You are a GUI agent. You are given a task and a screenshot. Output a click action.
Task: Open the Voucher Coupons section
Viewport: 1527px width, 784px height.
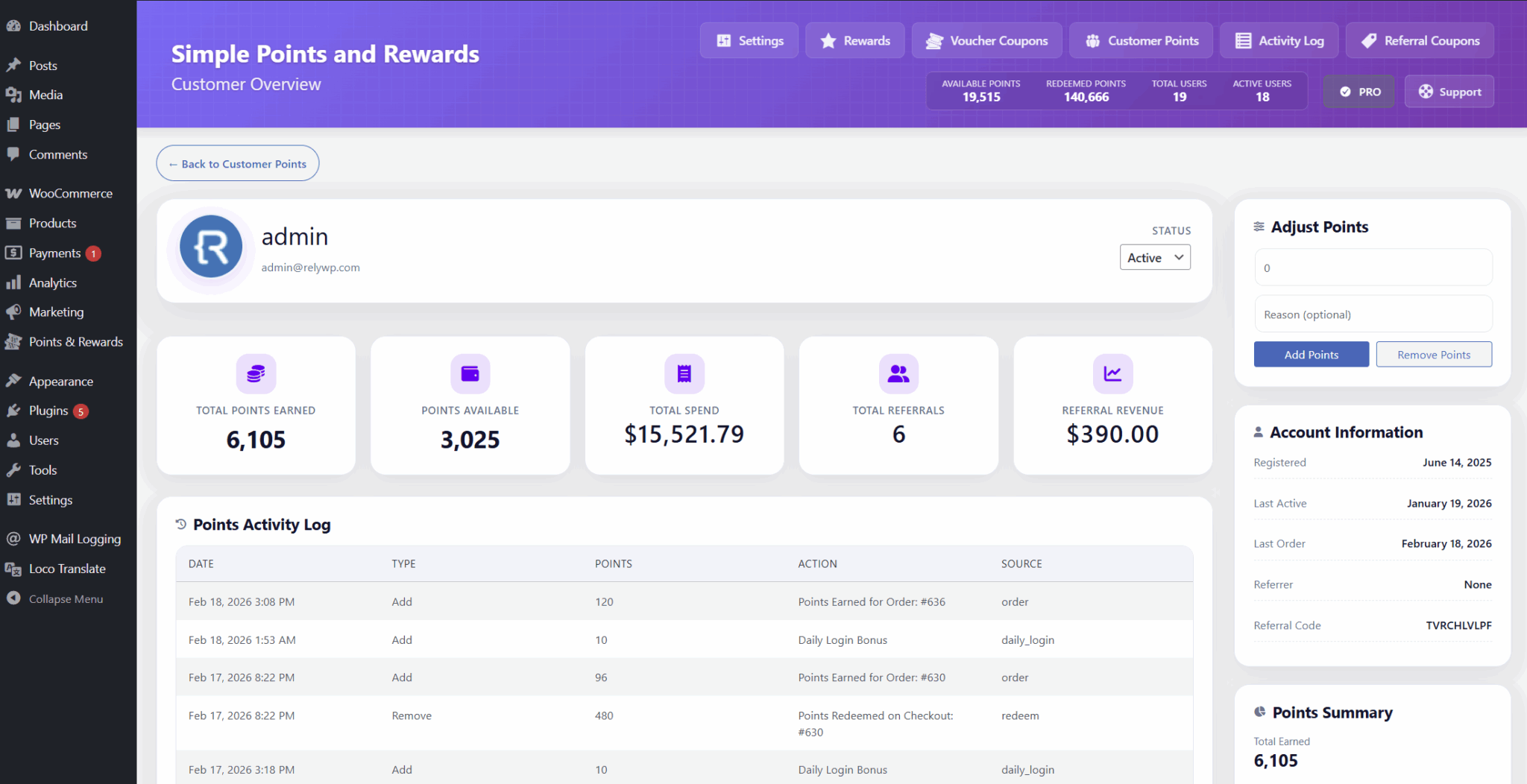point(986,40)
